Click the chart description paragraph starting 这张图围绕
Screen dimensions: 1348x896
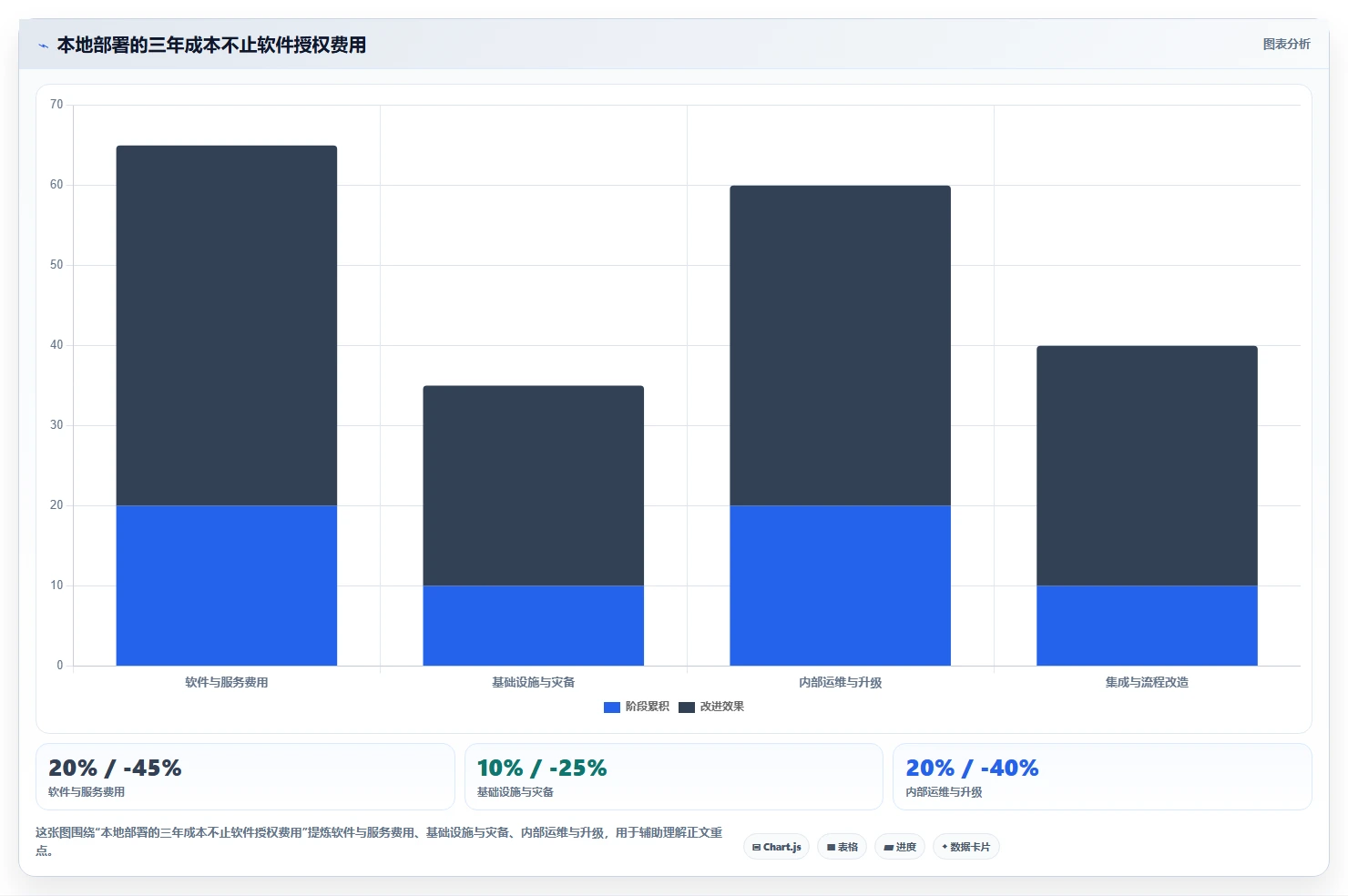coord(379,841)
